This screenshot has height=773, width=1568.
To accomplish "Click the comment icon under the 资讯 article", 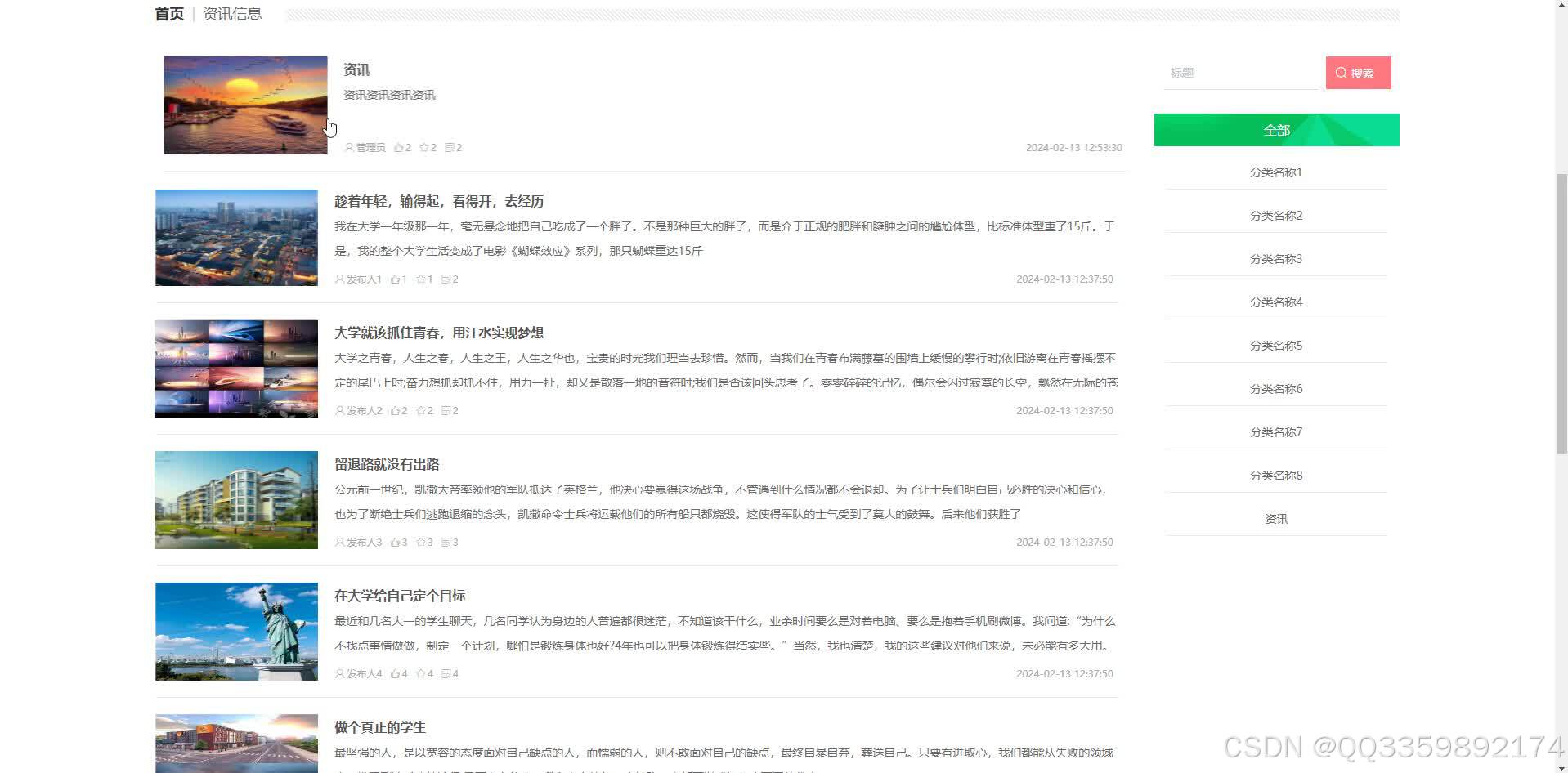I will pos(450,147).
